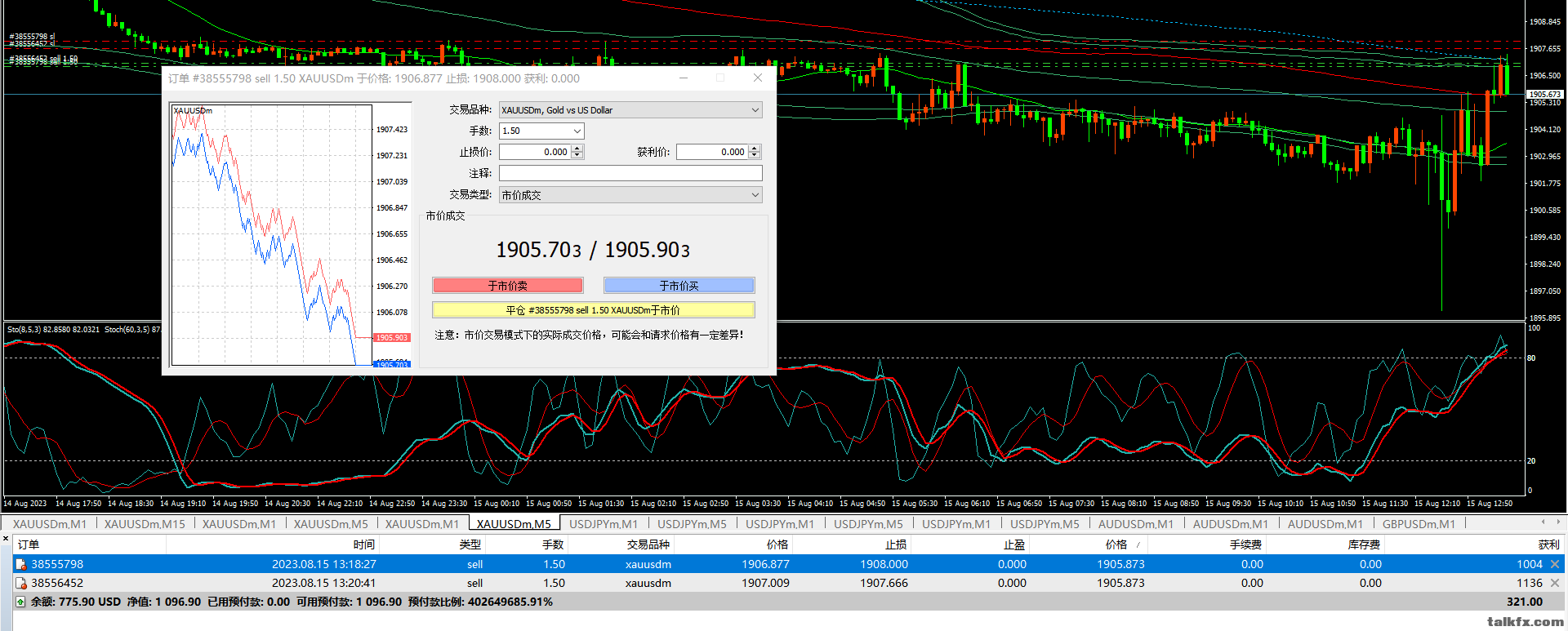Click the order icon beside 38555798
The image size is (1568, 631).
tap(21, 564)
